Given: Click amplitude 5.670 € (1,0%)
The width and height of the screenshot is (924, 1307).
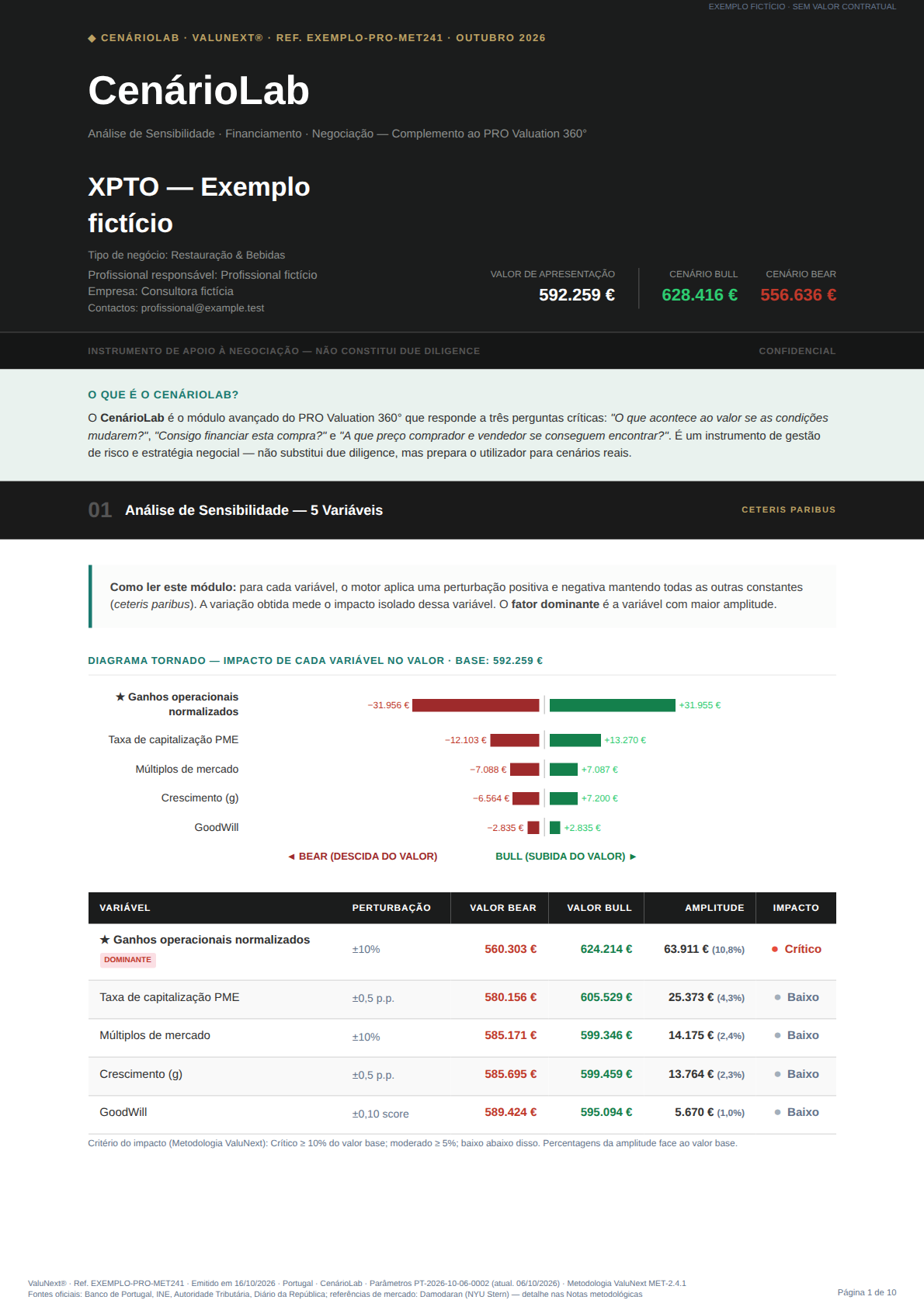Looking at the screenshot, I should pos(710,1112).
